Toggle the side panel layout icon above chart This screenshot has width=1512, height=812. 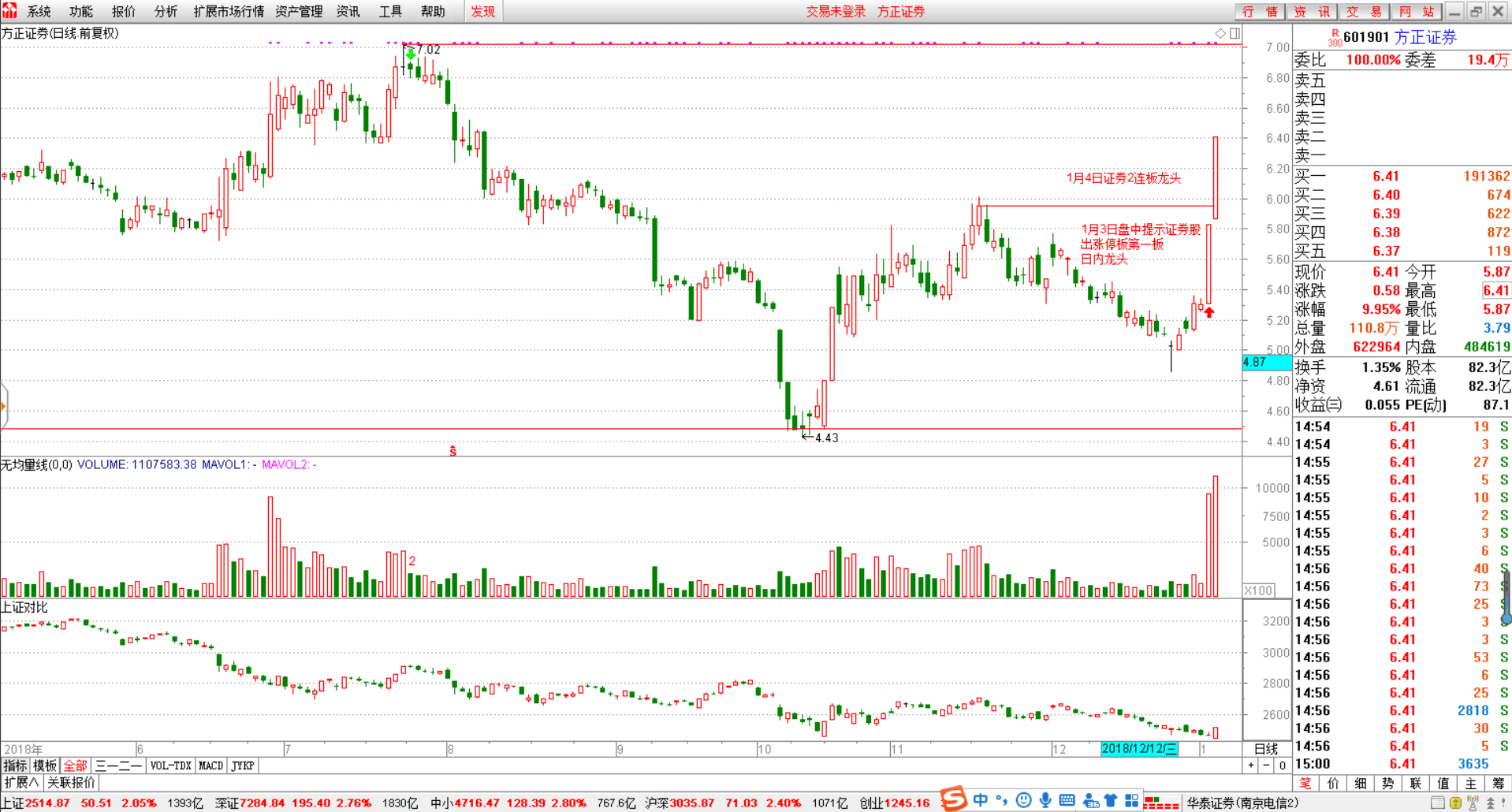point(1235,33)
